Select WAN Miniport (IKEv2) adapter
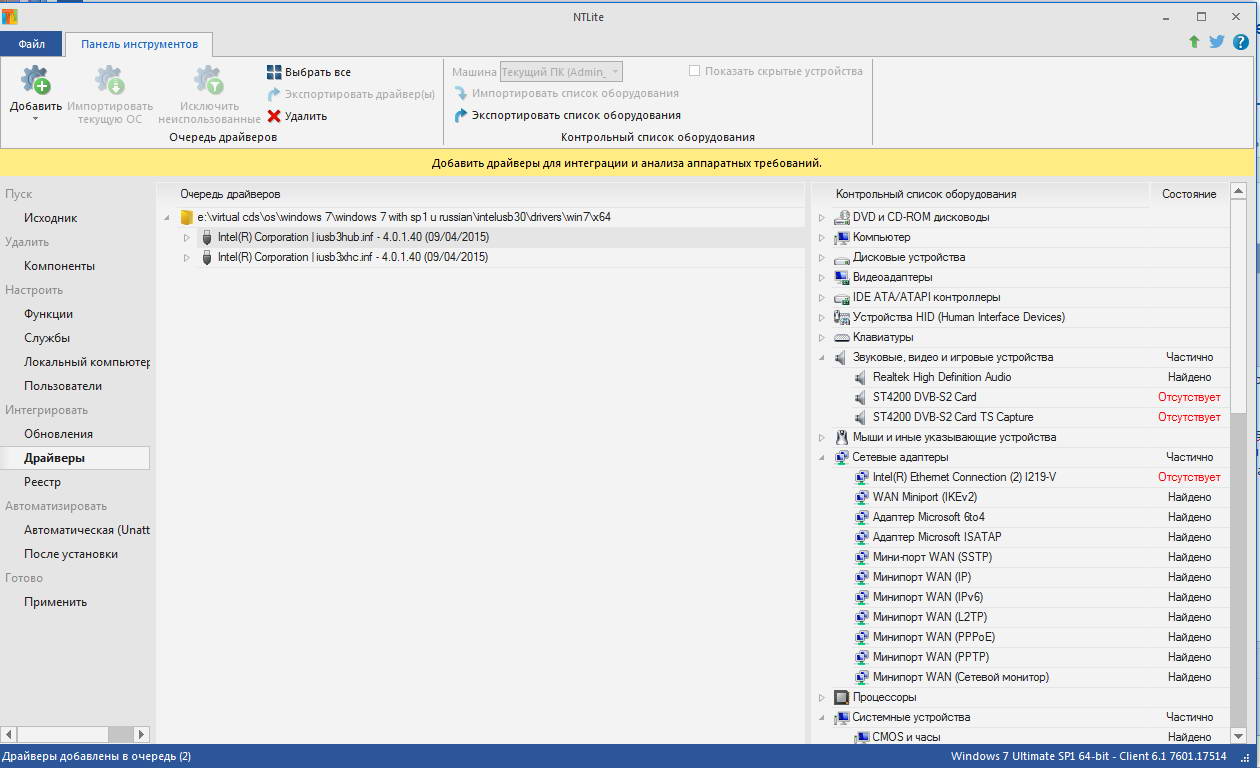 click(x=925, y=497)
